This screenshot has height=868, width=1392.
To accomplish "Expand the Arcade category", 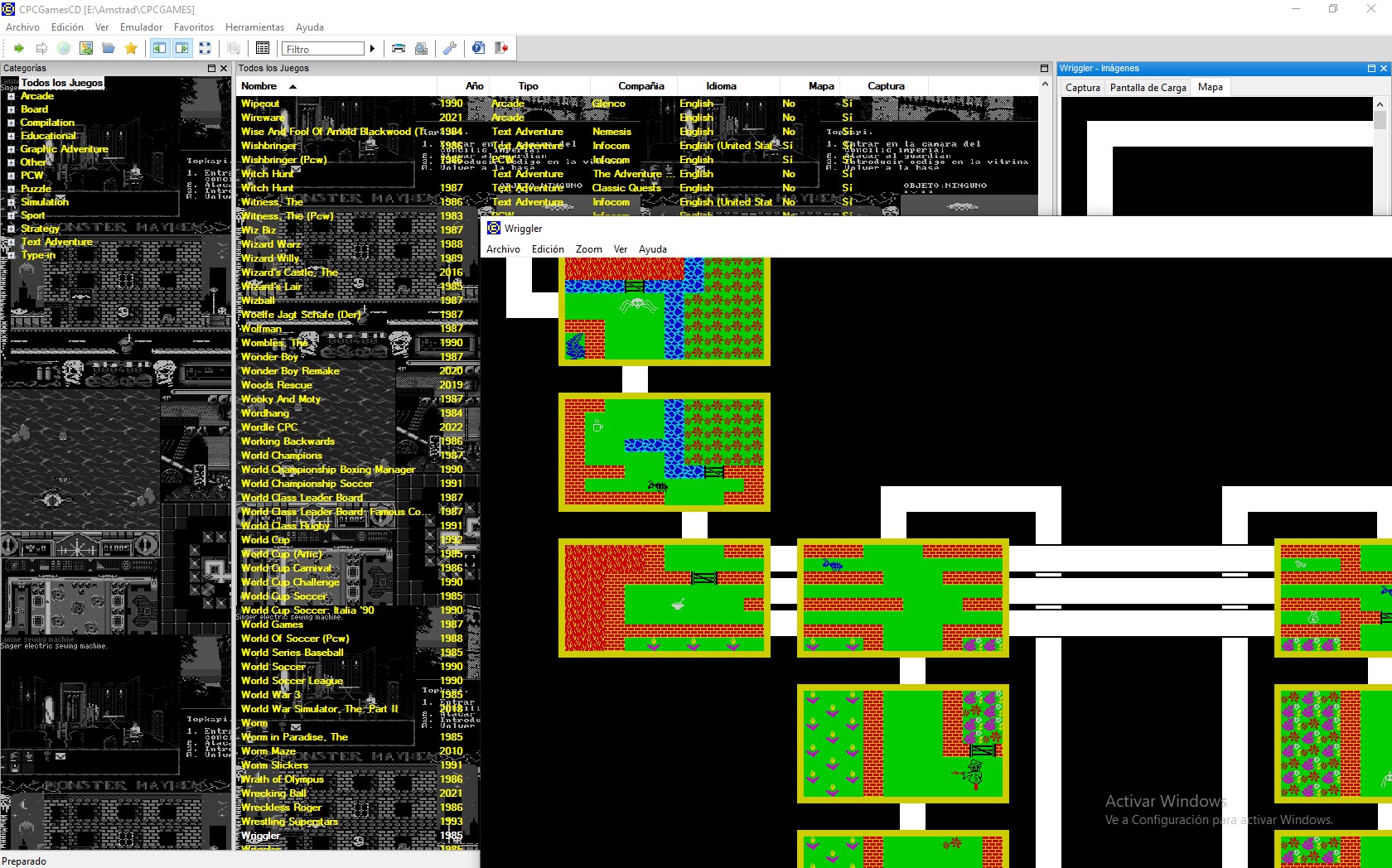I will (x=11, y=97).
